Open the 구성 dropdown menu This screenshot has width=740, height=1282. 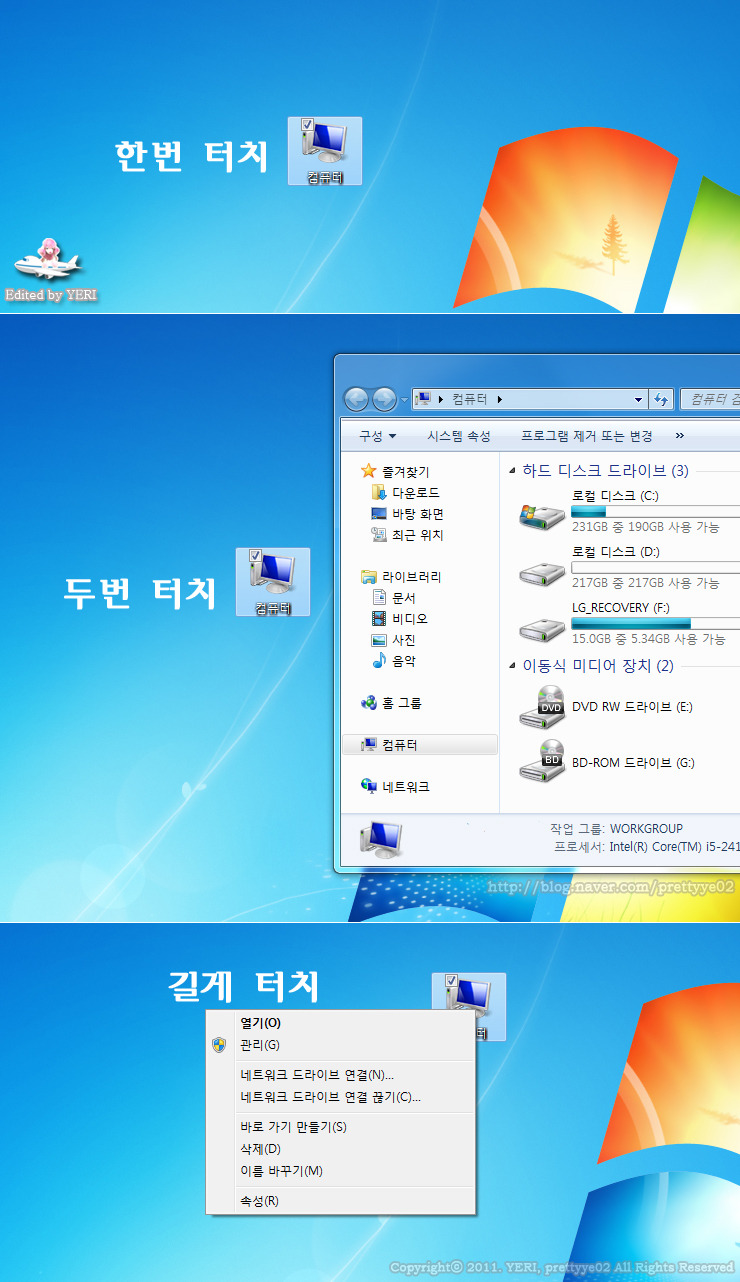[x=378, y=436]
